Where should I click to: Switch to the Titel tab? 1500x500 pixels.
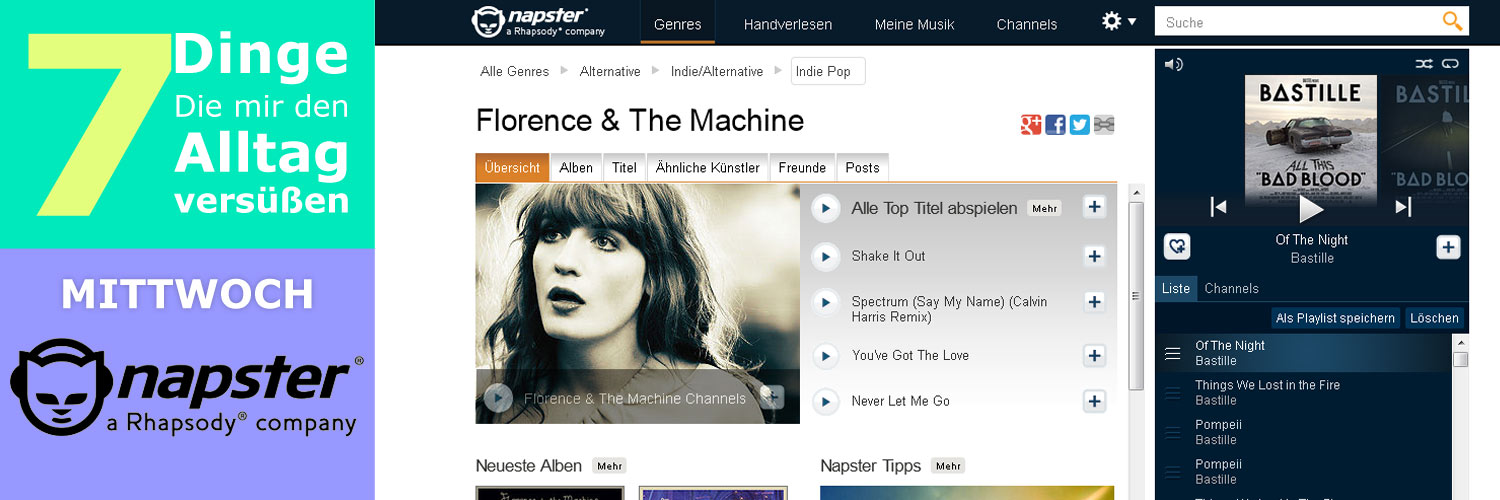point(625,168)
